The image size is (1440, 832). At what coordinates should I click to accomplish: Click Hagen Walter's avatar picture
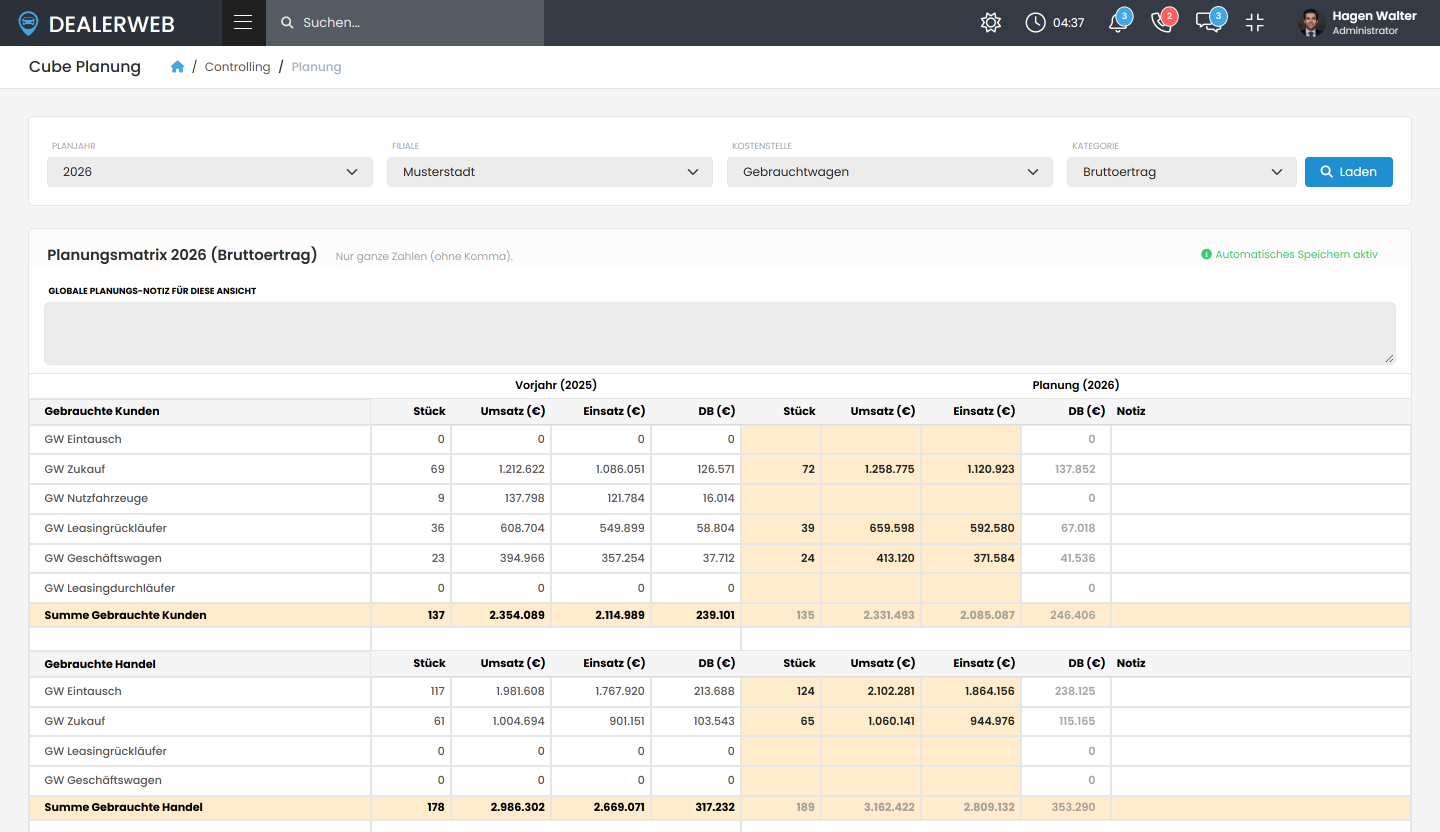1312,23
